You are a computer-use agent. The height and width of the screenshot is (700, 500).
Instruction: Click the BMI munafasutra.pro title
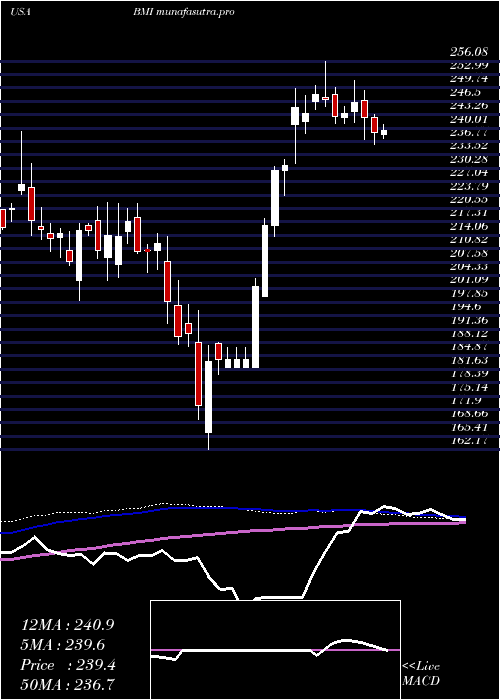(x=183, y=12)
